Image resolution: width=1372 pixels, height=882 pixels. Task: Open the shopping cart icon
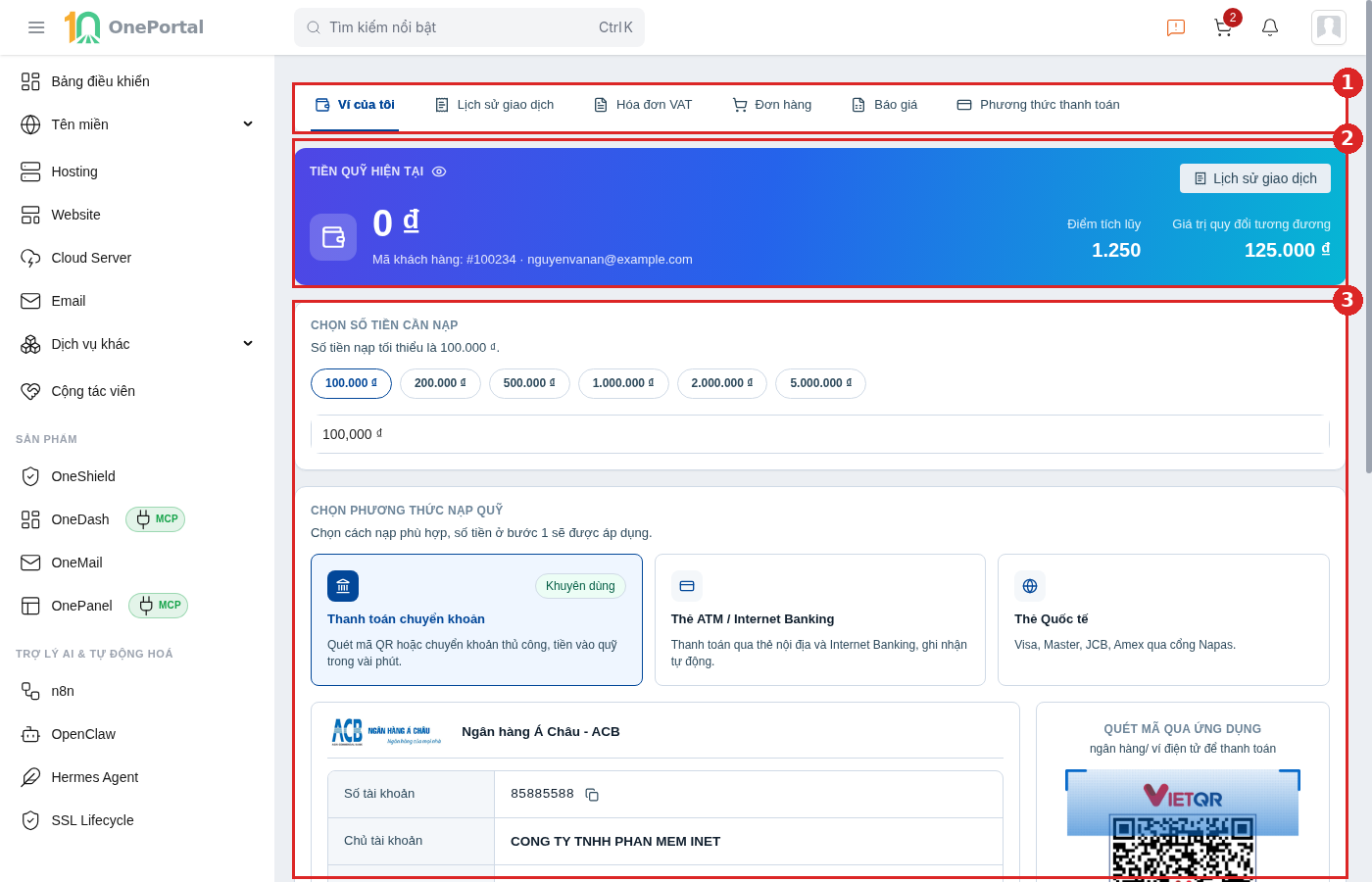1223,27
